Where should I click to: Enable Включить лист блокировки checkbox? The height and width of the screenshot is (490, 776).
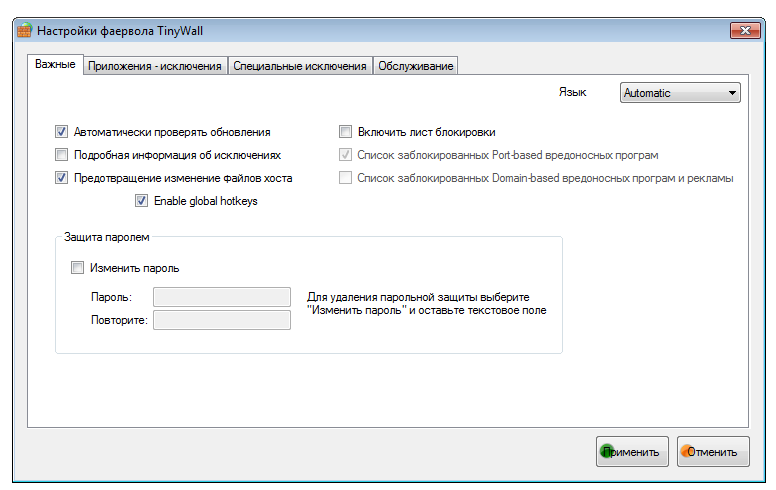pyautogui.click(x=345, y=132)
